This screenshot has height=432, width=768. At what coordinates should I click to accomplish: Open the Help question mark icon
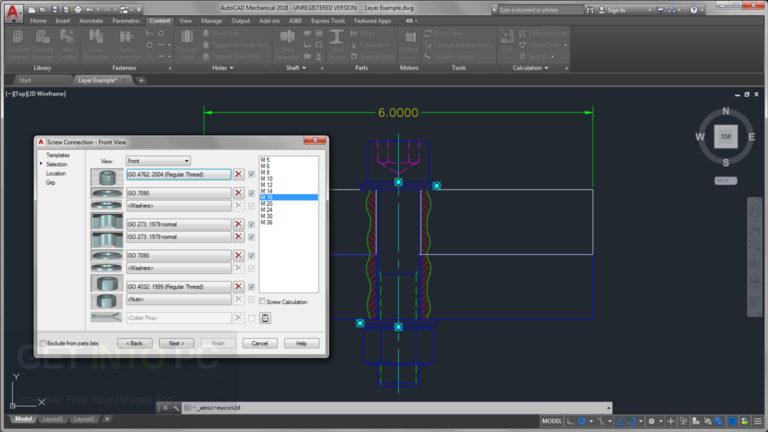pos(694,10)
